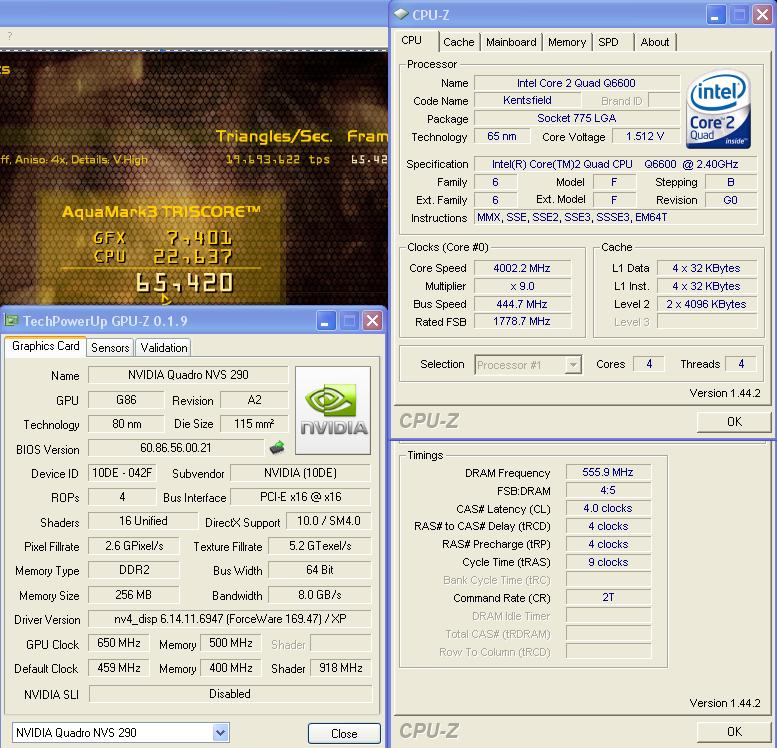This screenshot has width=777, height=748.
Task: Open the Sensors tab in GPU-Z
Action: coord(110,348)
